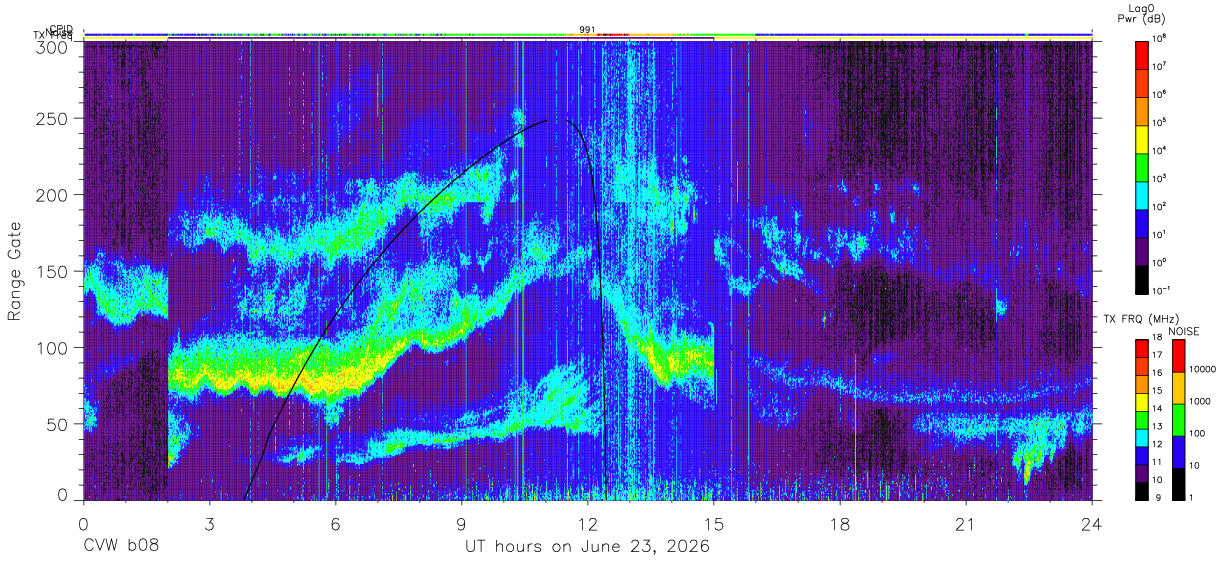Click the 'Range Gate' y-axis label
Viewport: 1228px width, 567px height.
coord(16,271)
